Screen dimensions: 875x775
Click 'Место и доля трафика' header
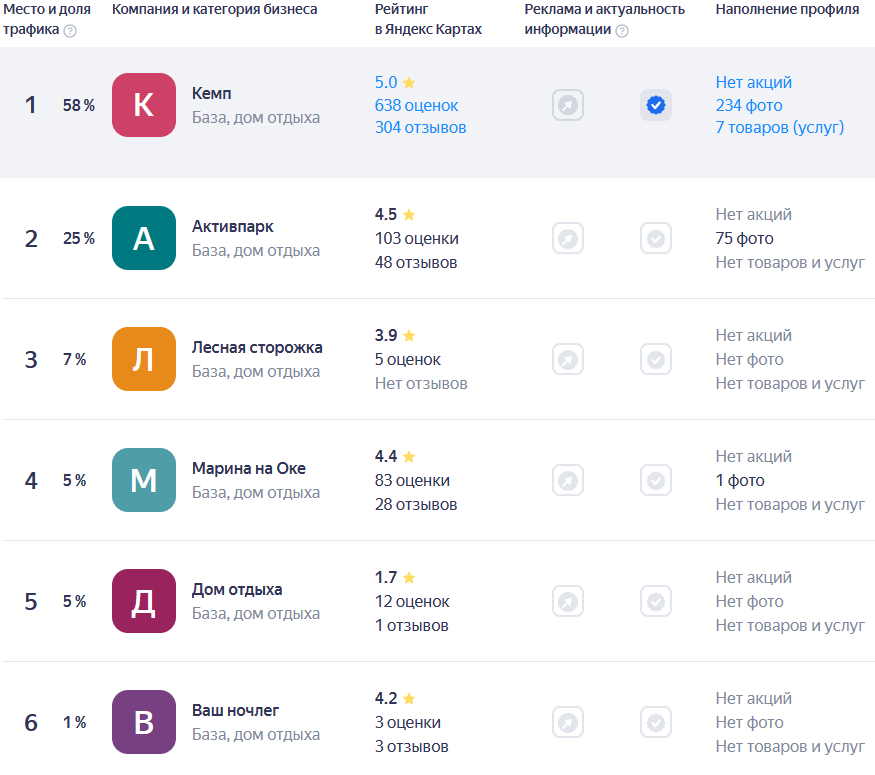(x=46, y=20)
